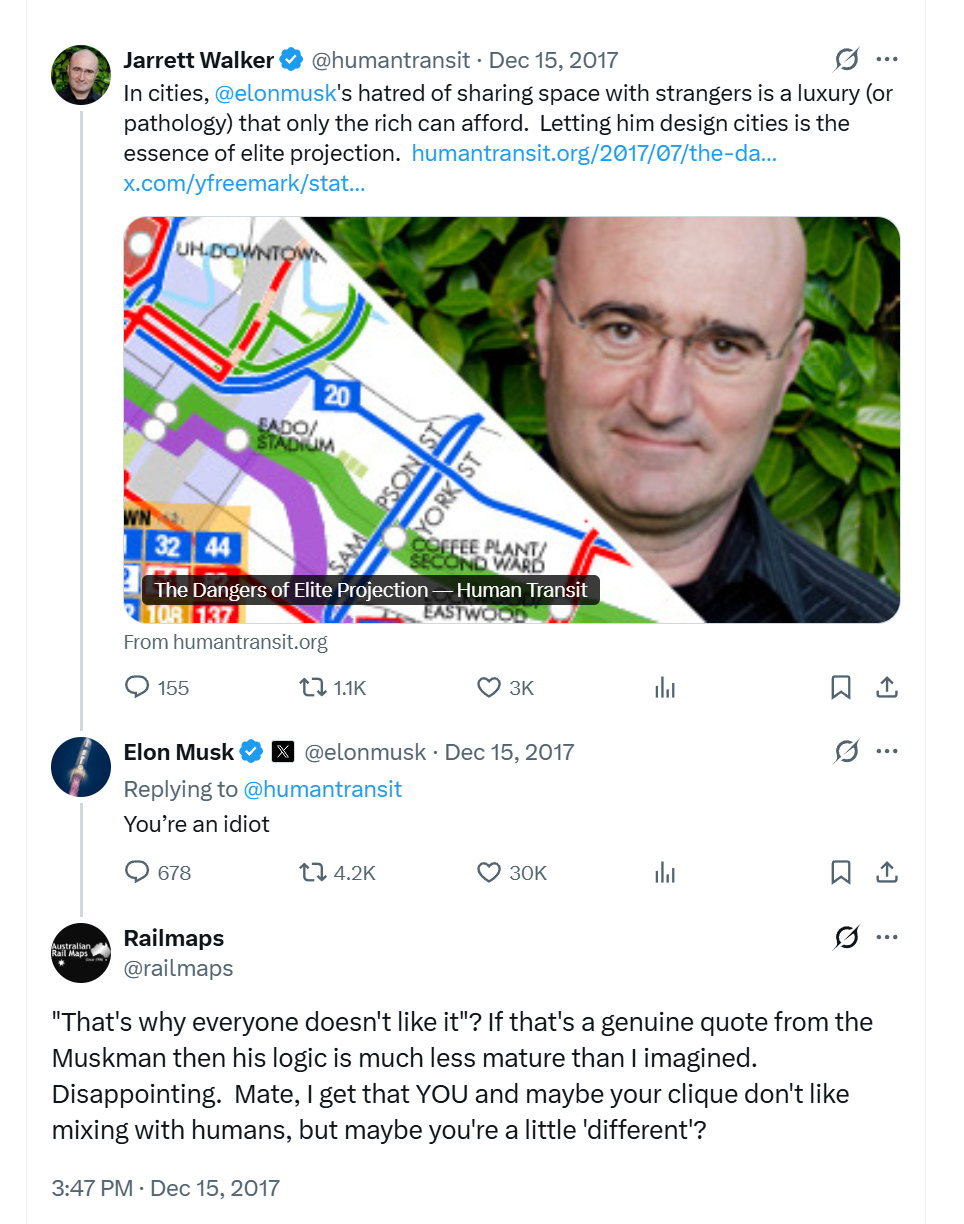Viewport: 964px width, 1224px height.
Task: Reply to Elon Musk's tweet
Action: pos(137,872)
